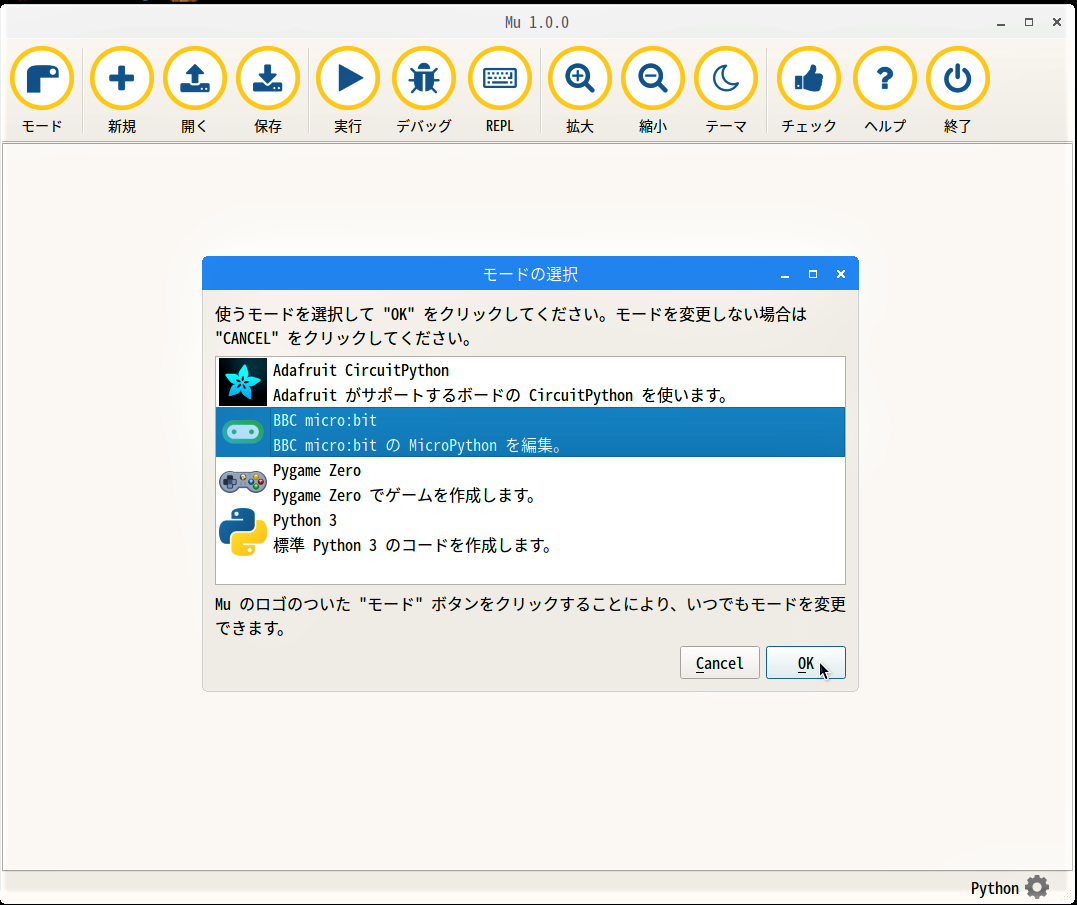Open the モード (Mode) toolbar button
The height and width of the screenshot is (905, 1077).
42,91
